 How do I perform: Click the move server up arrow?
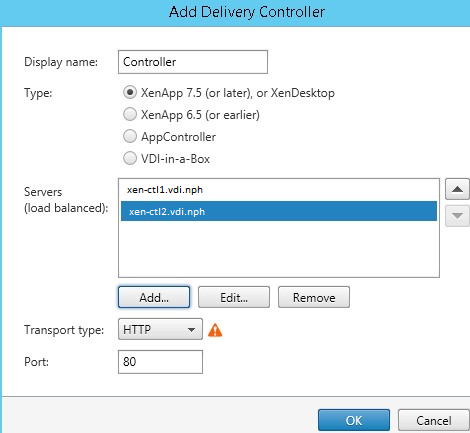click(x=457, y=189)
